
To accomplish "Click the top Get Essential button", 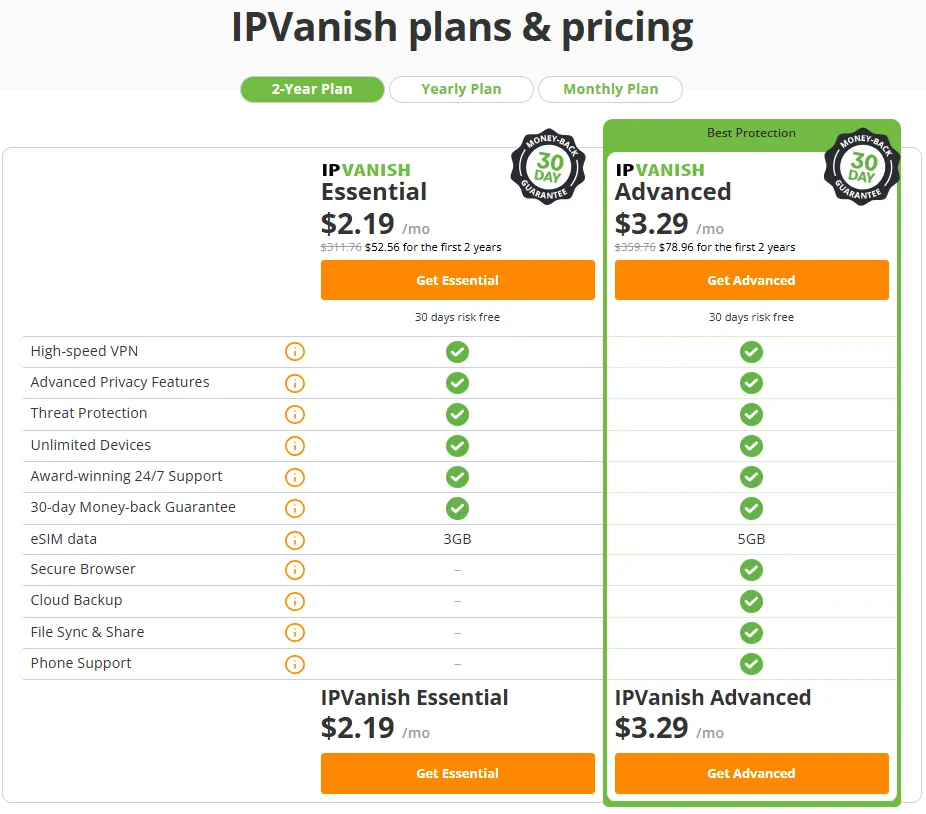I will click(457, 280).
